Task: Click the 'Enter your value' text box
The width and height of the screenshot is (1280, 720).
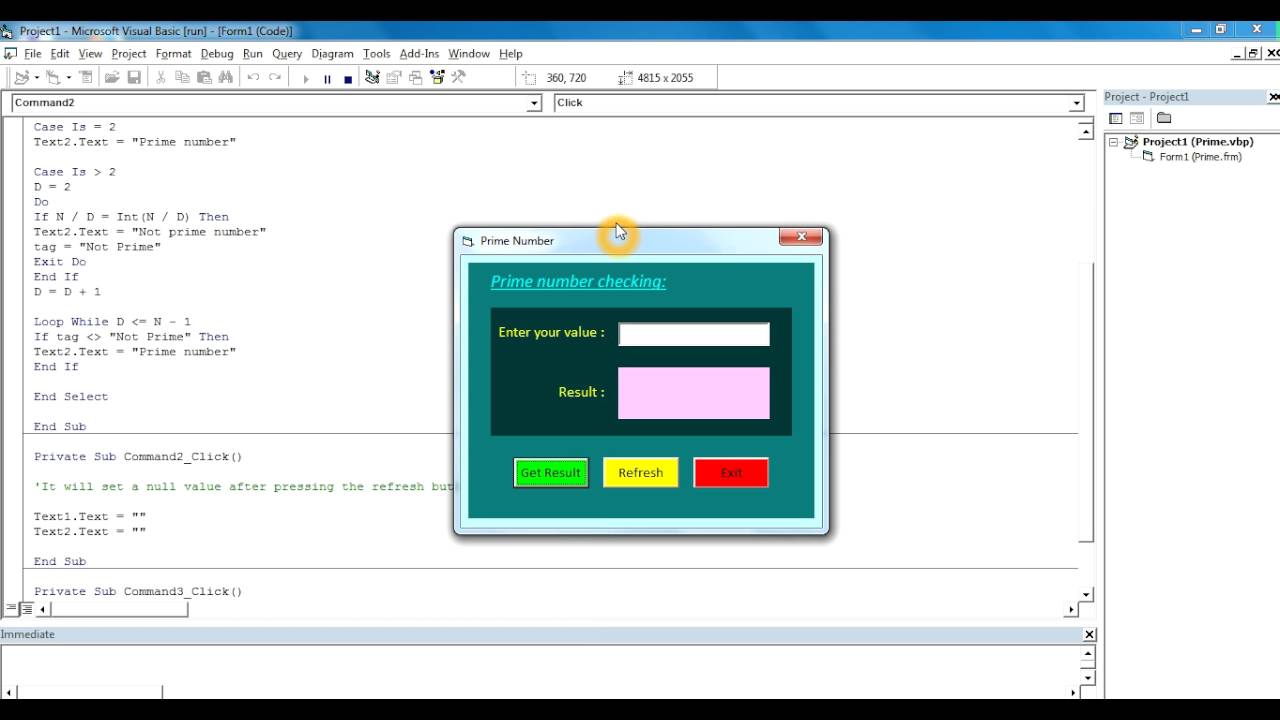Action: click(x=694, y=334)
